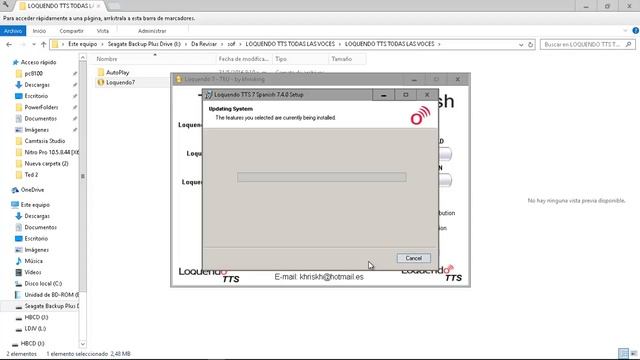Open Imágenes under Este equipo
This screenshot has height=360, width=640.
pos(36,250)
